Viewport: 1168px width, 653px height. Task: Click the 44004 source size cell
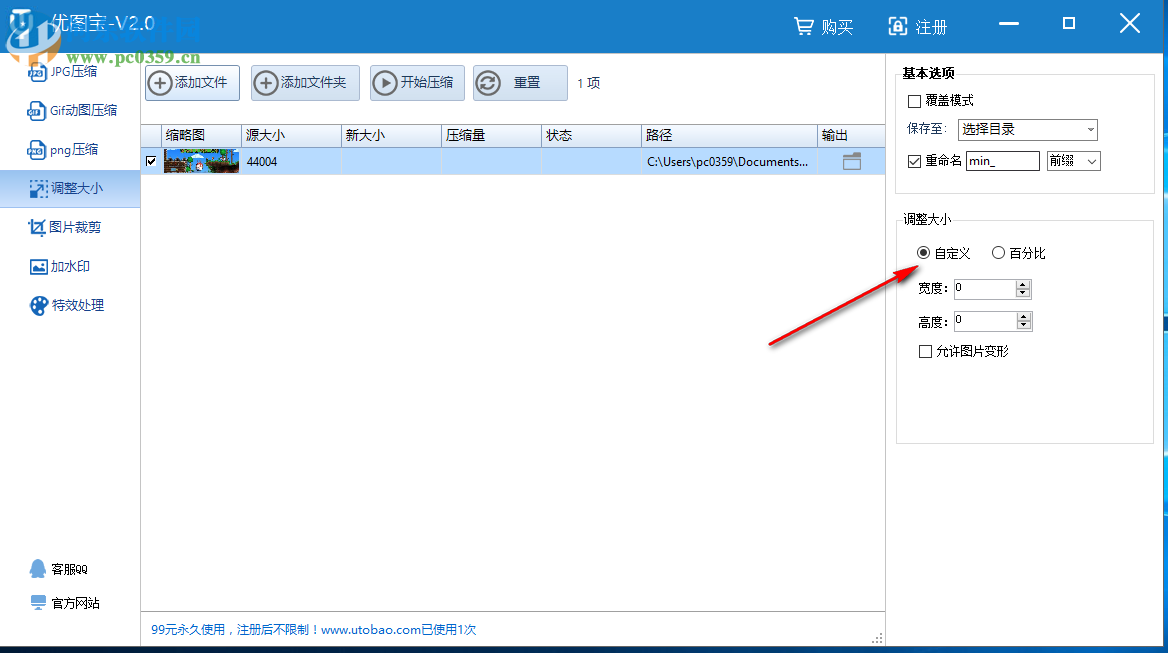point(291,162)
